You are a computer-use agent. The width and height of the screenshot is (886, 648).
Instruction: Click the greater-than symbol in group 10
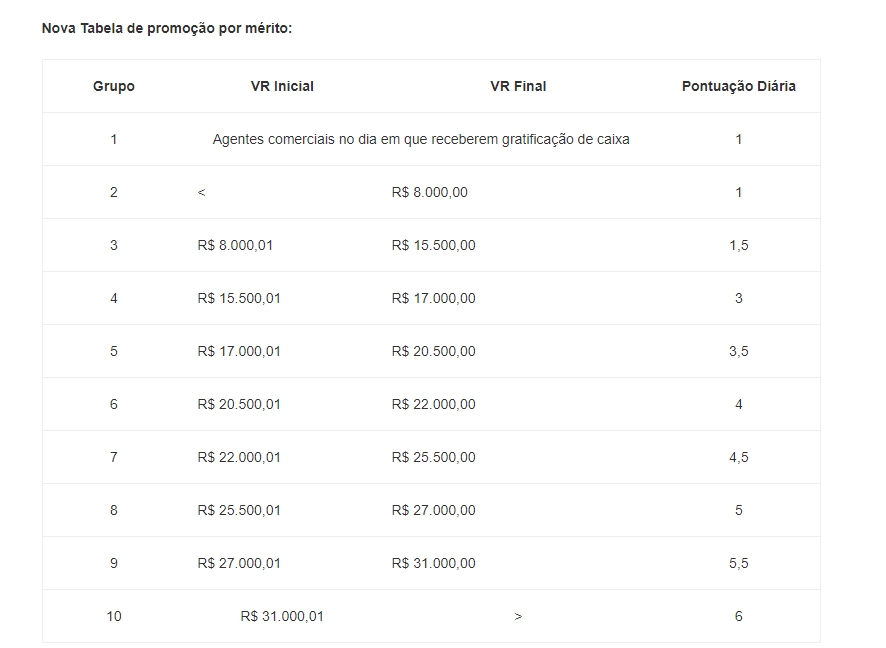[518, 616]
